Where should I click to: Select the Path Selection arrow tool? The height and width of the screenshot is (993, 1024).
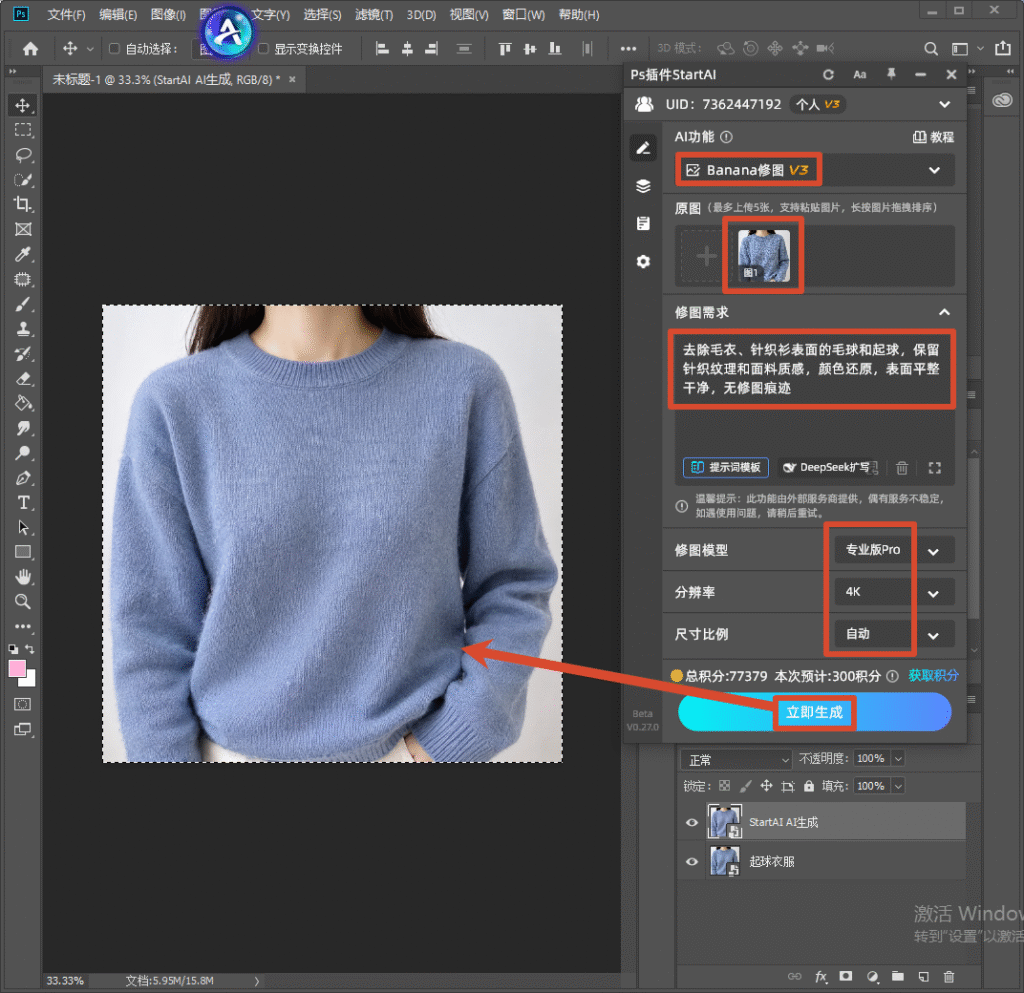tap(23, 528)
